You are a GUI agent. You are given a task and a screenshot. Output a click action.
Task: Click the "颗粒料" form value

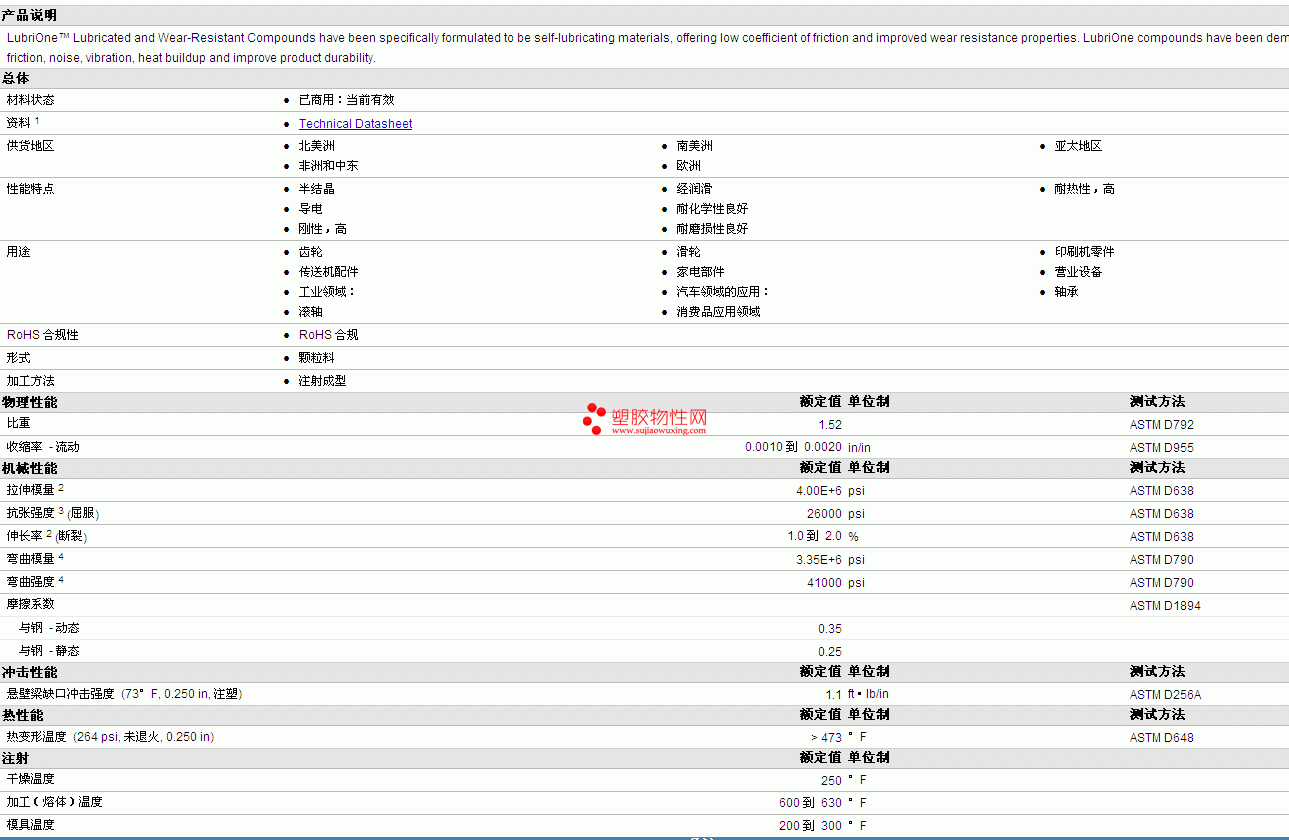point(317,358)
